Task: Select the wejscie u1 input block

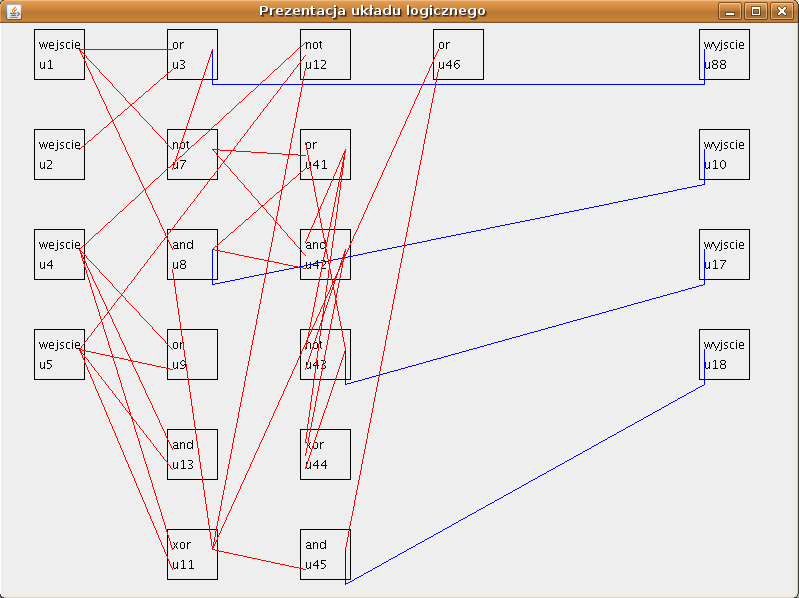Action: [x=60, y=55]
